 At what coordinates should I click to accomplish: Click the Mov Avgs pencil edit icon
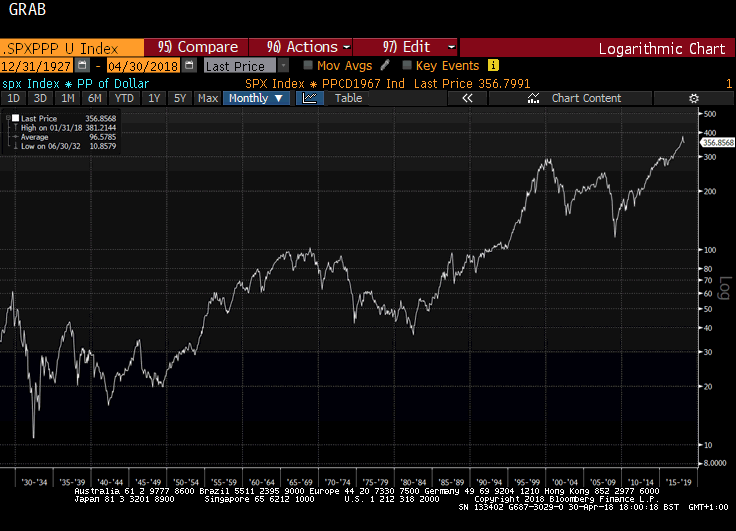385,65
